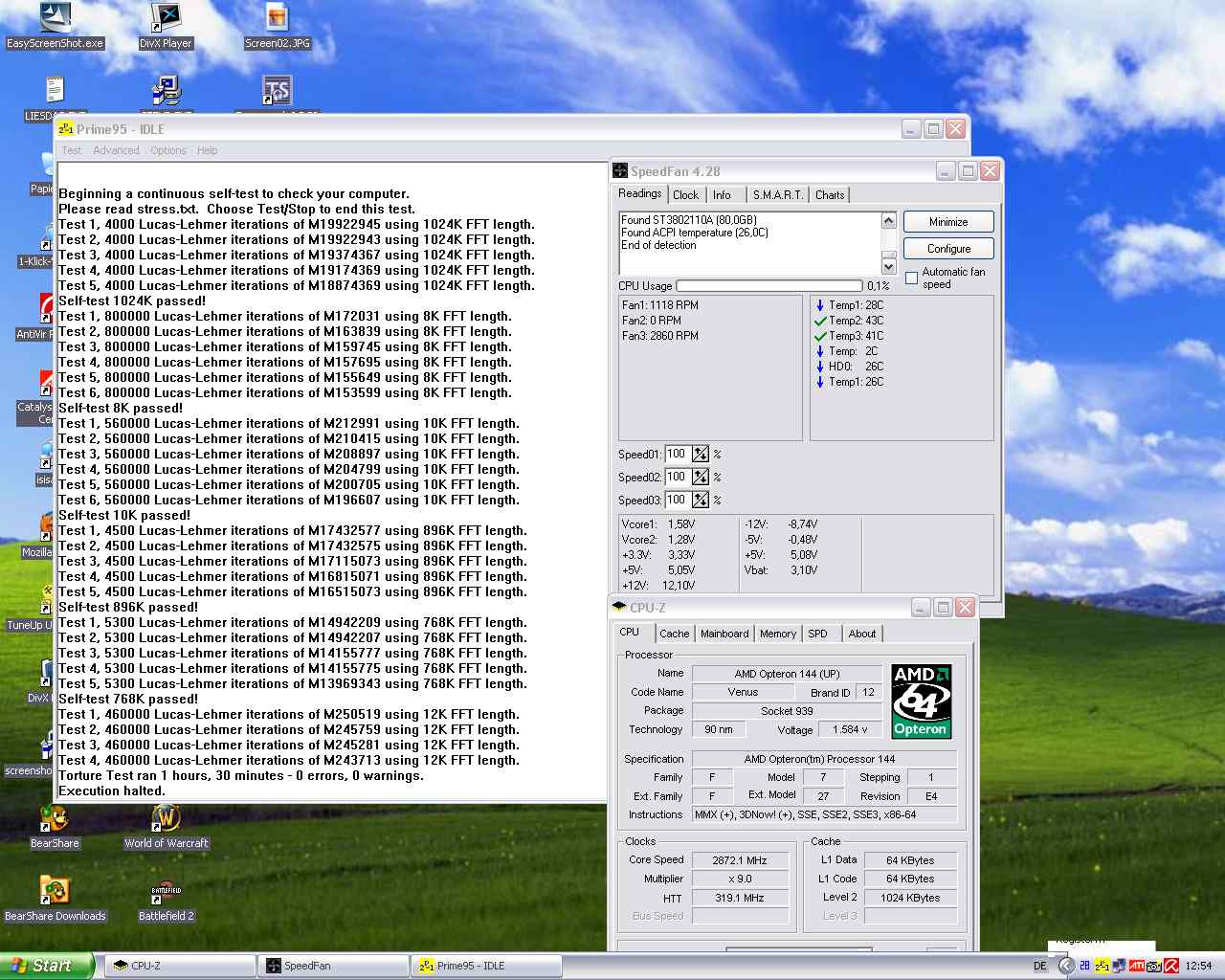The width and height of the screenshot is (1225, 980).
Task: Switch to SpeedFan S.M.A.R.T. tab
Action: (778, 195)
